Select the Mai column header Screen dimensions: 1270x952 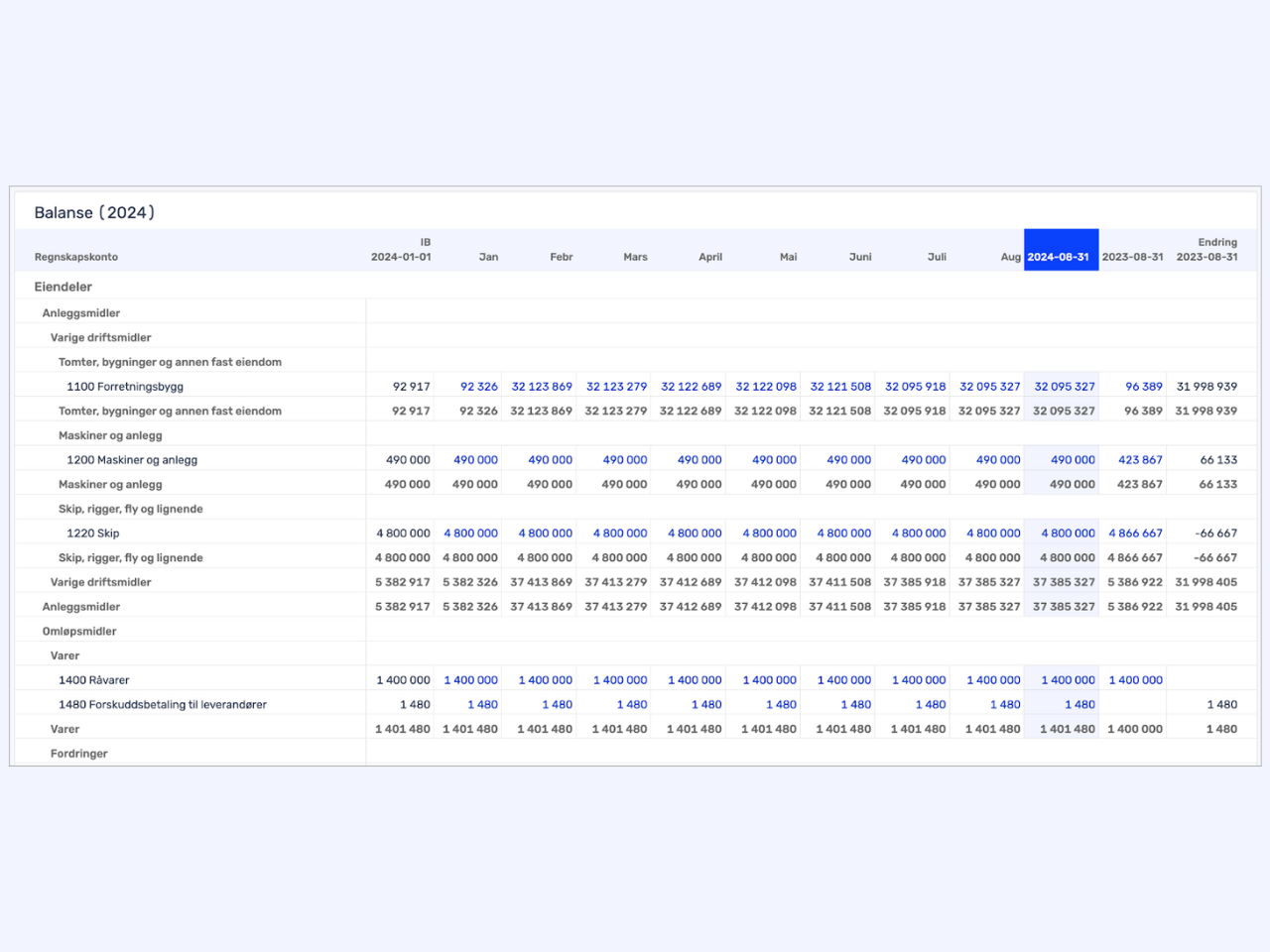coord(788,257)
